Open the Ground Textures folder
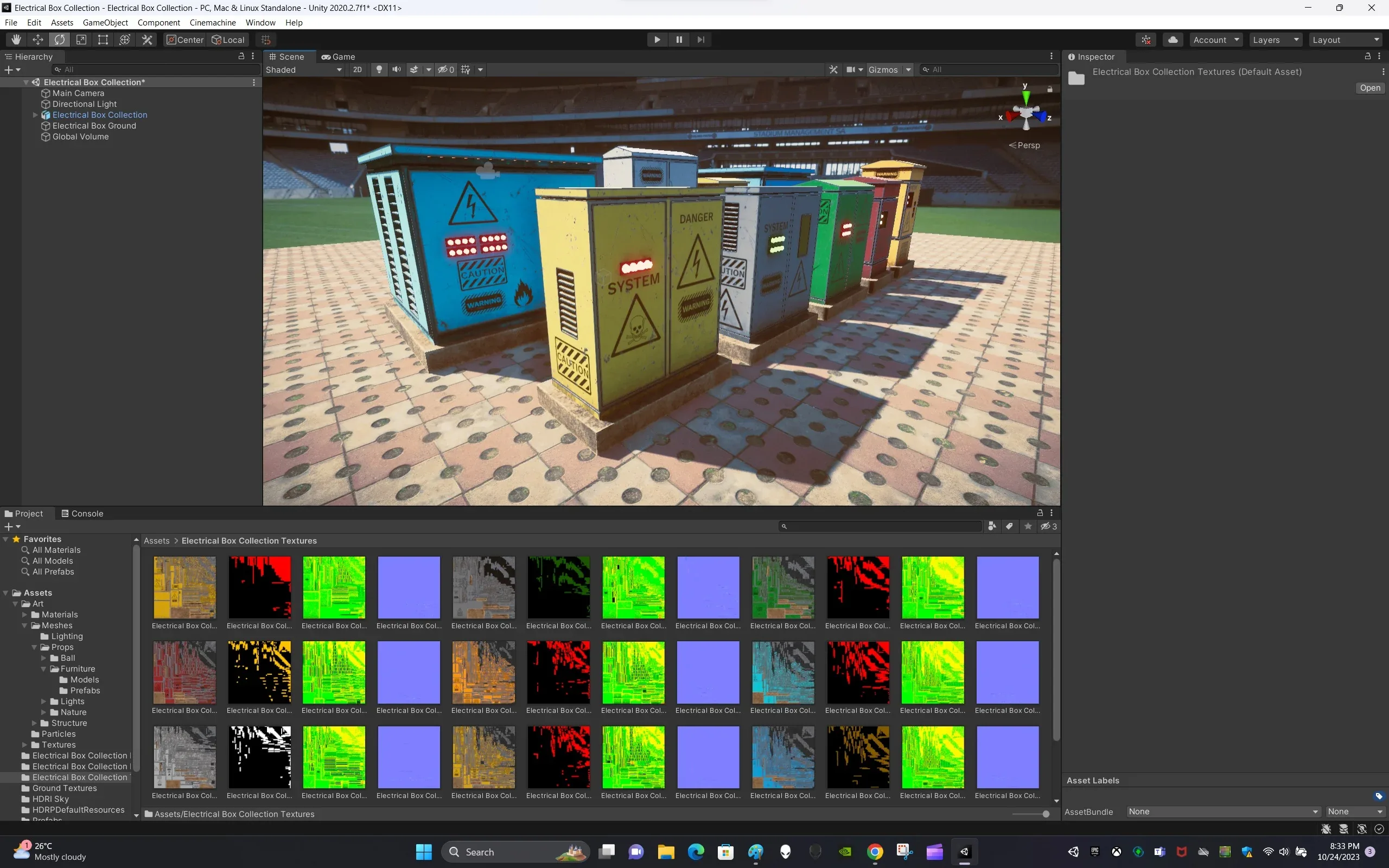 64,788
